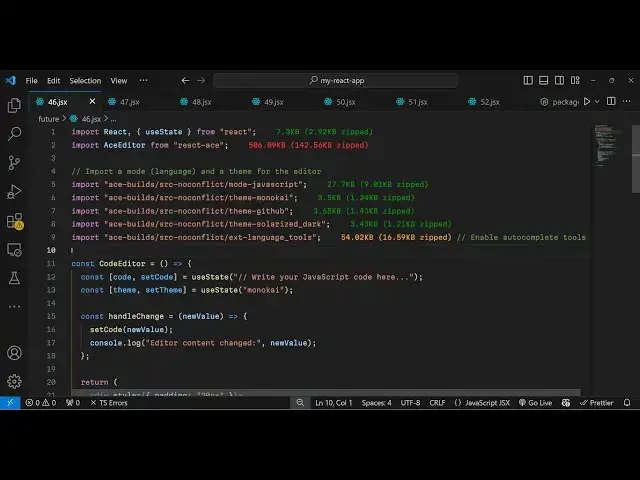
Task: Change encoding via UTF-8
Action: [410, 403]
